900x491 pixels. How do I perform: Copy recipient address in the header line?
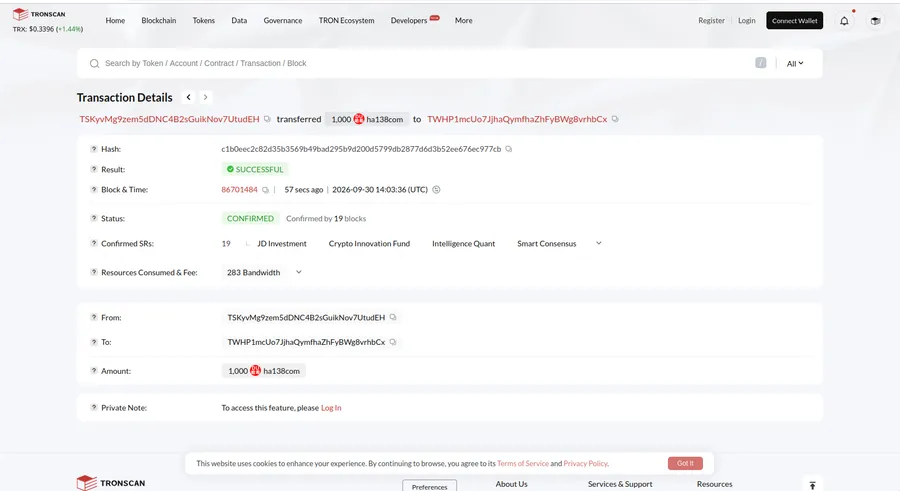615,119
